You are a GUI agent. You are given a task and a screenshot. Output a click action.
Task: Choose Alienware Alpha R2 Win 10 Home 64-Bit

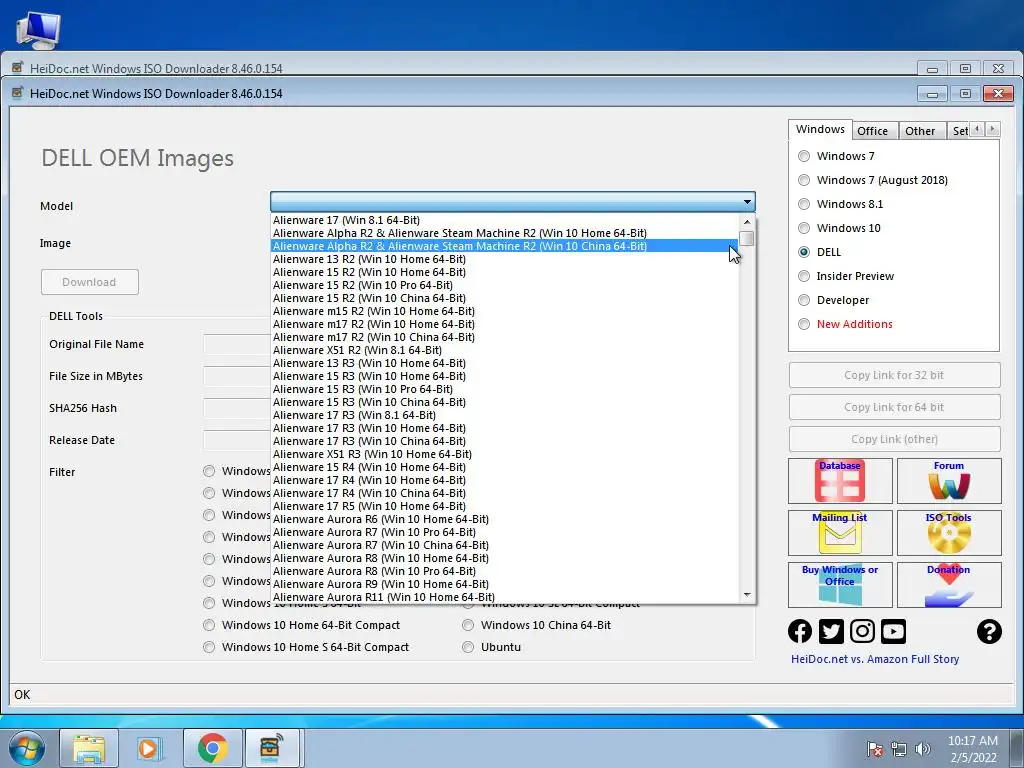(504, 233)
